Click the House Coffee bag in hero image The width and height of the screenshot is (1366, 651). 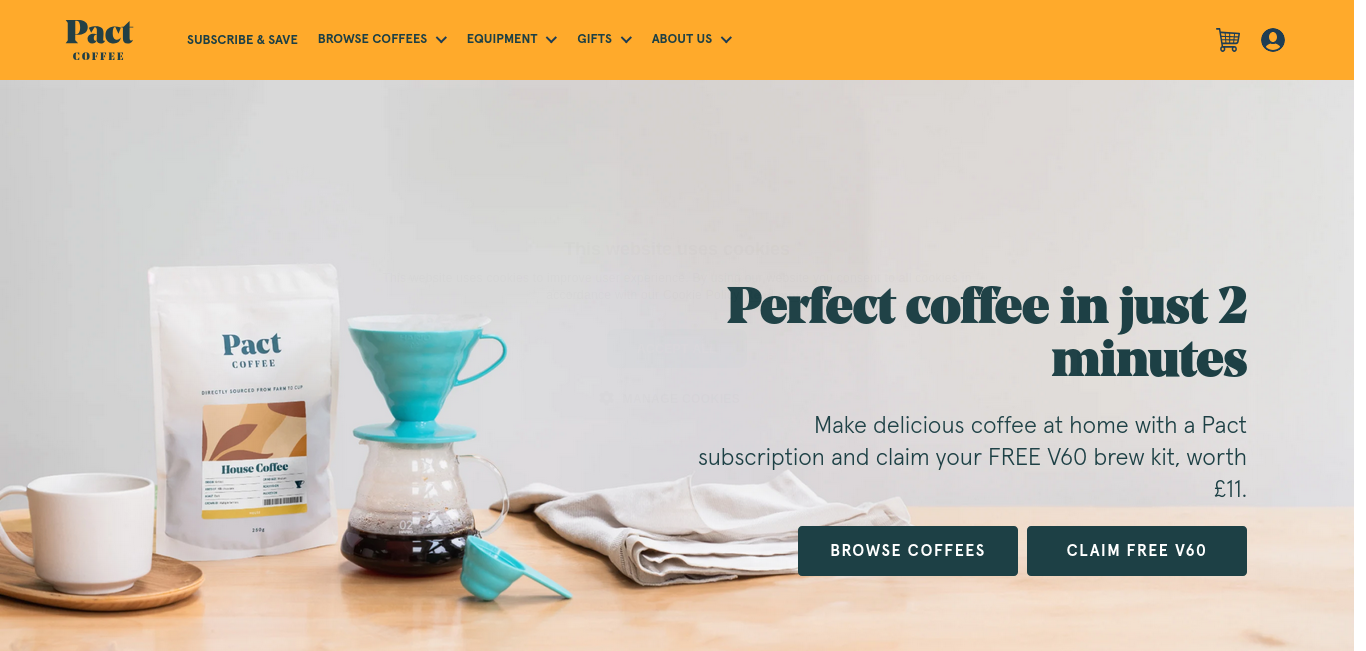pos(246,410)
